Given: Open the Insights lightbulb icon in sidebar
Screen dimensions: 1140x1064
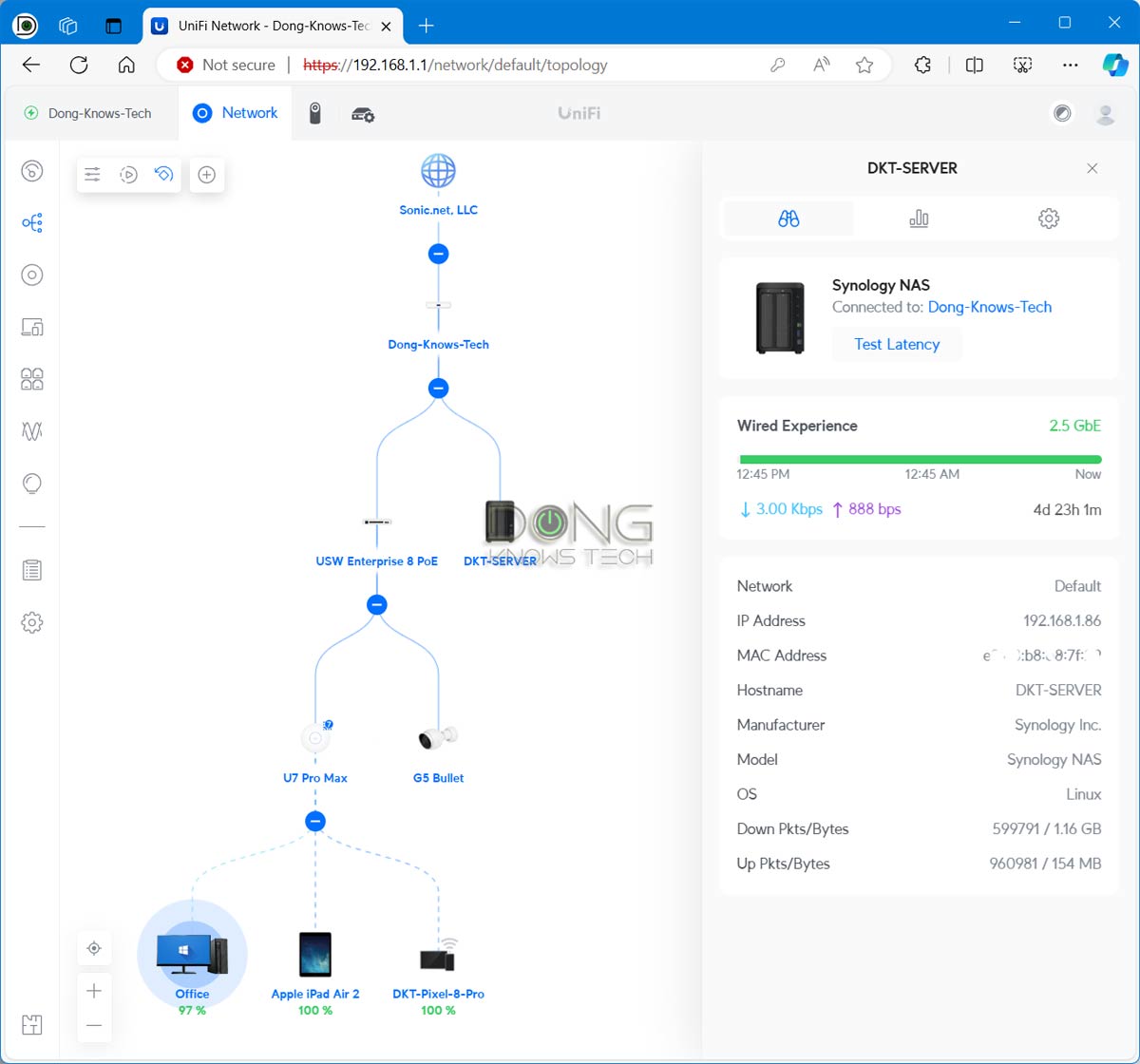Looking at the screenshot, I should click(x=32, y=484).
